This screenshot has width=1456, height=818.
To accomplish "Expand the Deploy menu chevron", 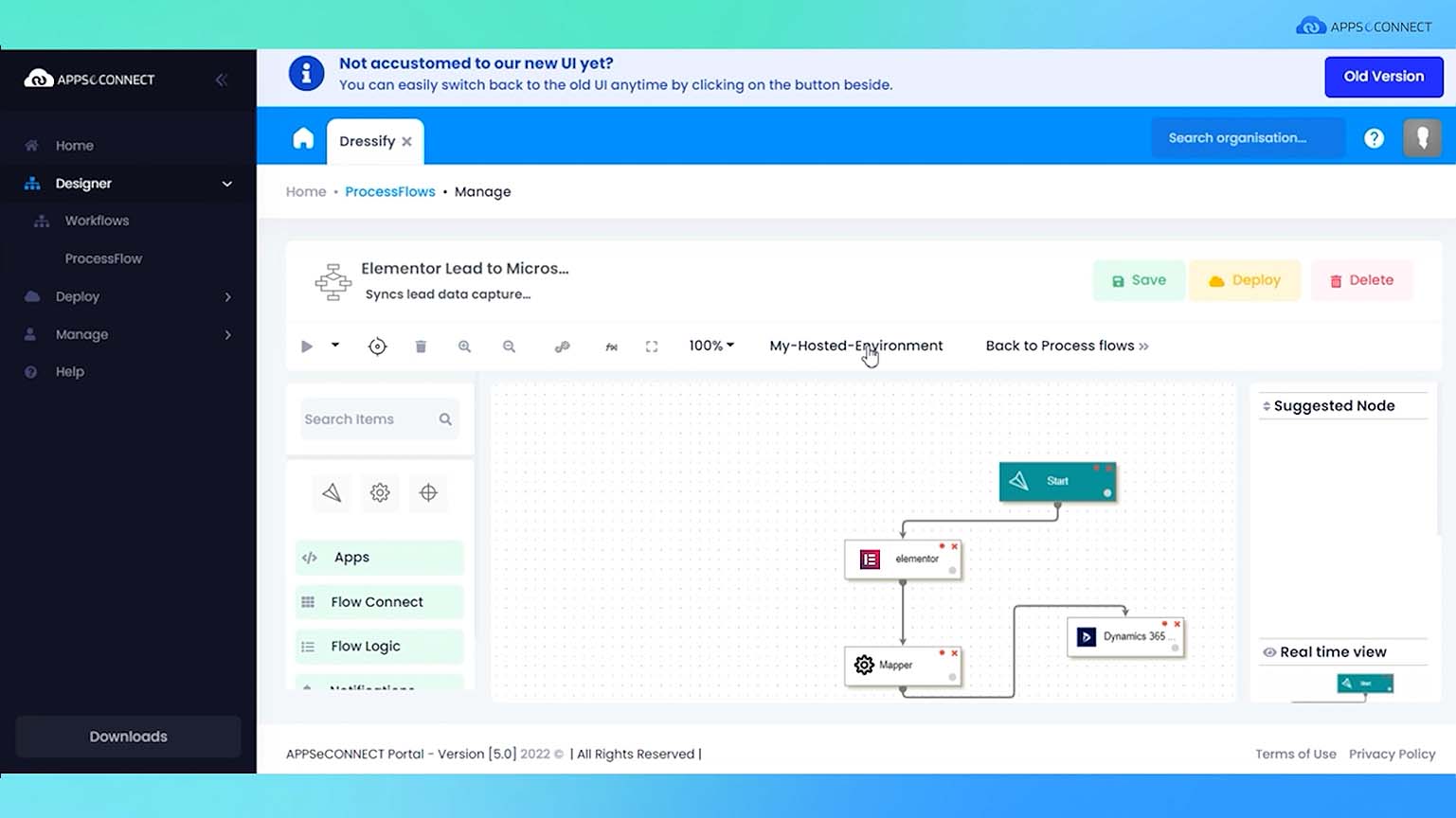I will point(227,297).
